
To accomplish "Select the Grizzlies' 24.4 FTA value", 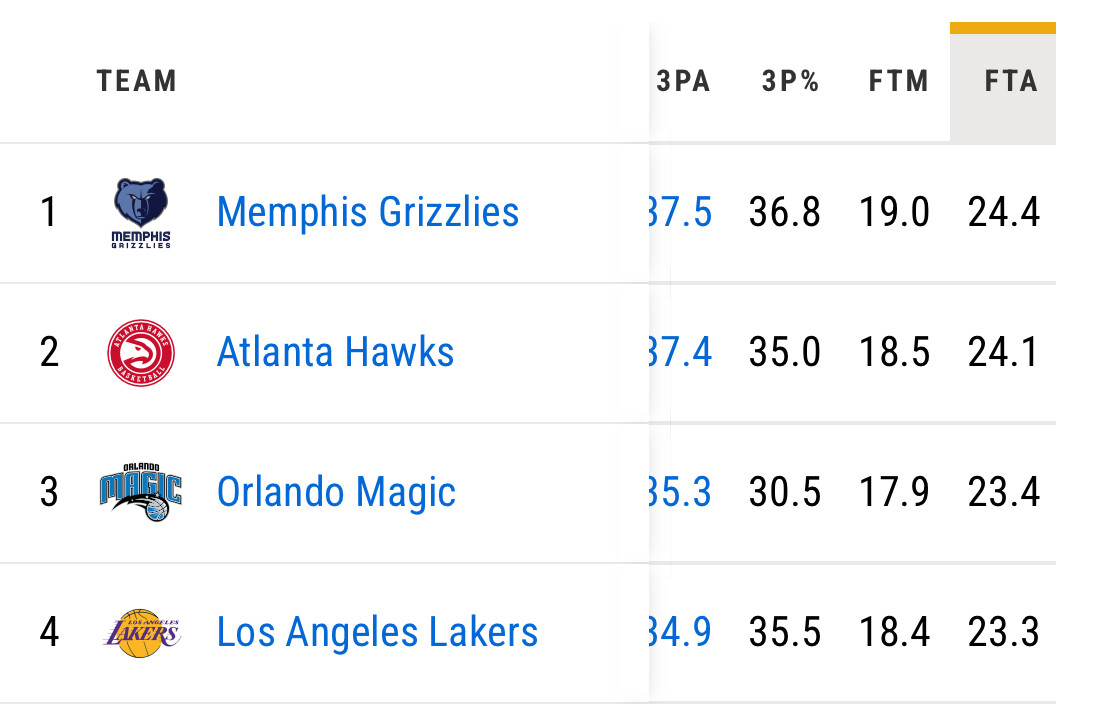I will [x=1004, y=212].
